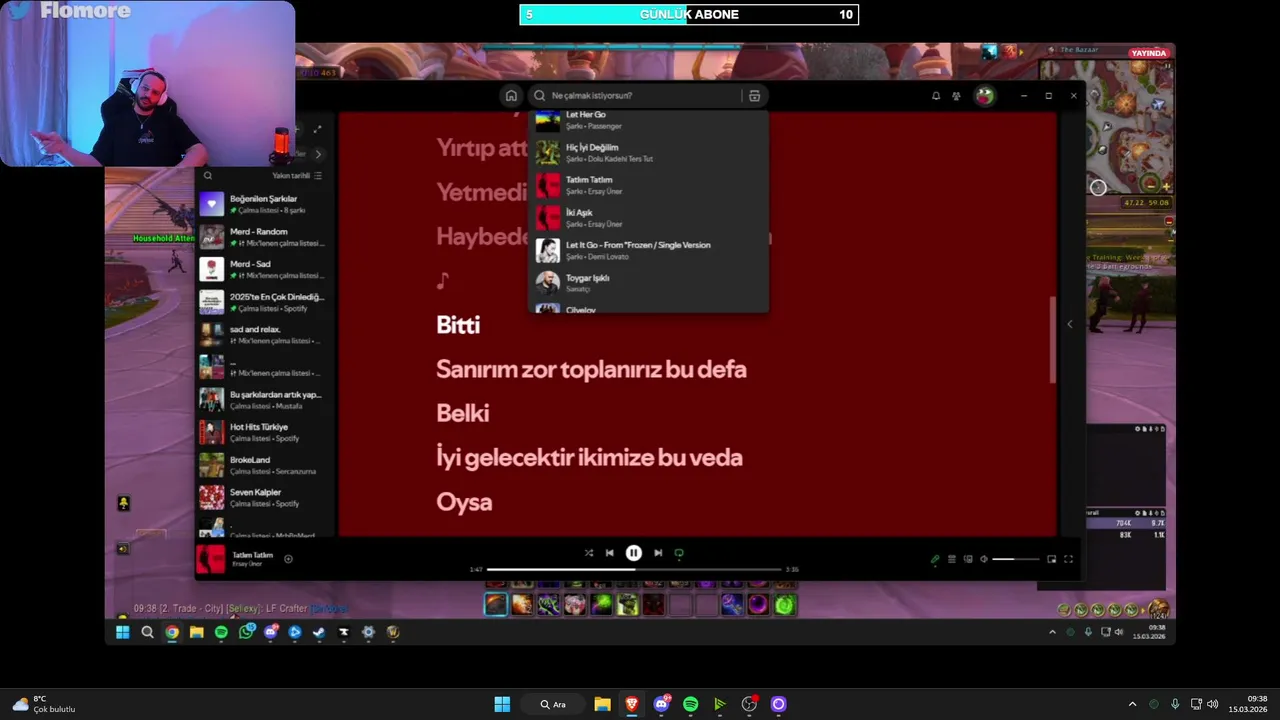Image resolution: width=1280 pixels, height=720 pixels.
Task: Skip to next track
Action: pos(657,553)
